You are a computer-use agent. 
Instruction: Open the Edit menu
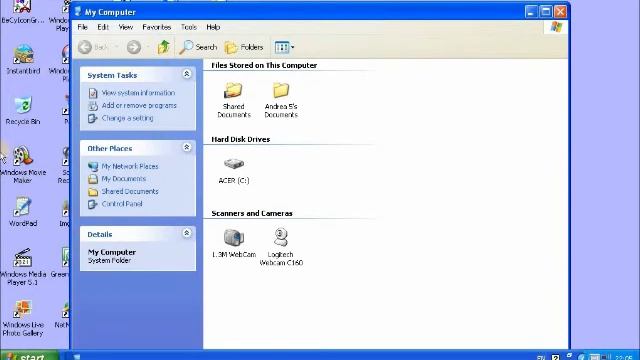pos(103,27)
